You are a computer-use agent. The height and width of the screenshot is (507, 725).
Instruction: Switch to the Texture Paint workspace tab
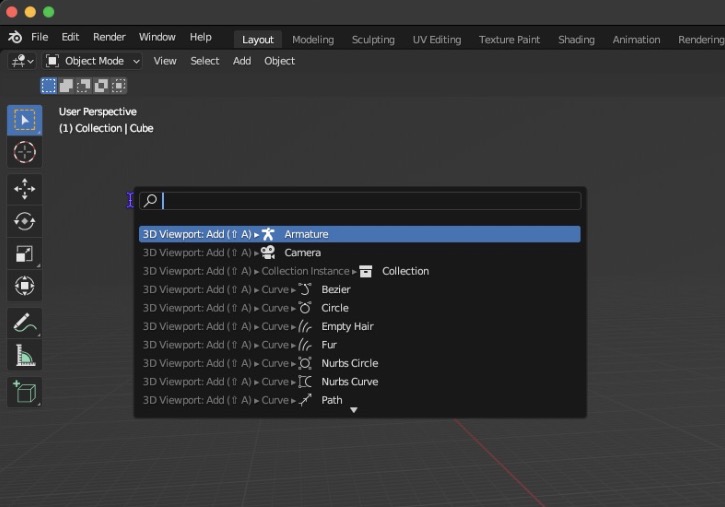pyautogui.click(x=510, y=40)
